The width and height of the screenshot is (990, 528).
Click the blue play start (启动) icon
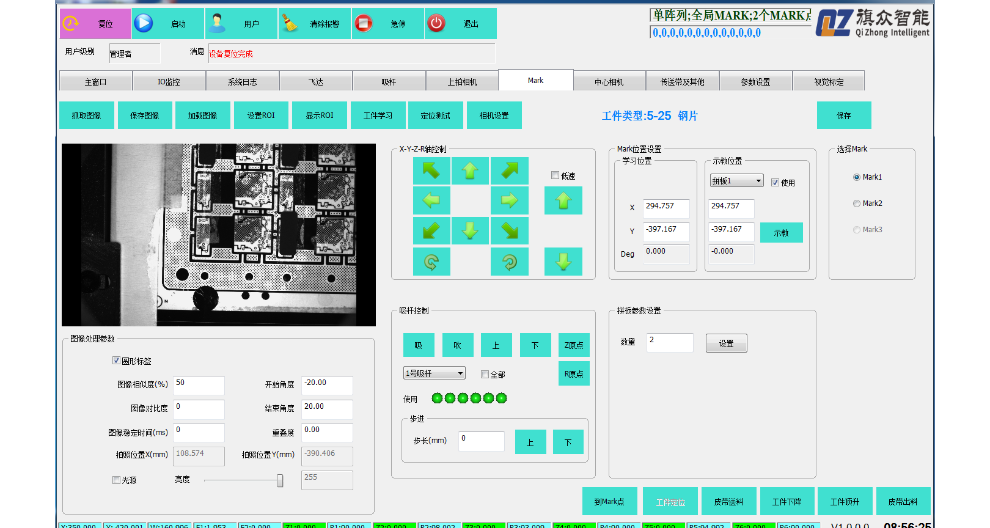144,23
